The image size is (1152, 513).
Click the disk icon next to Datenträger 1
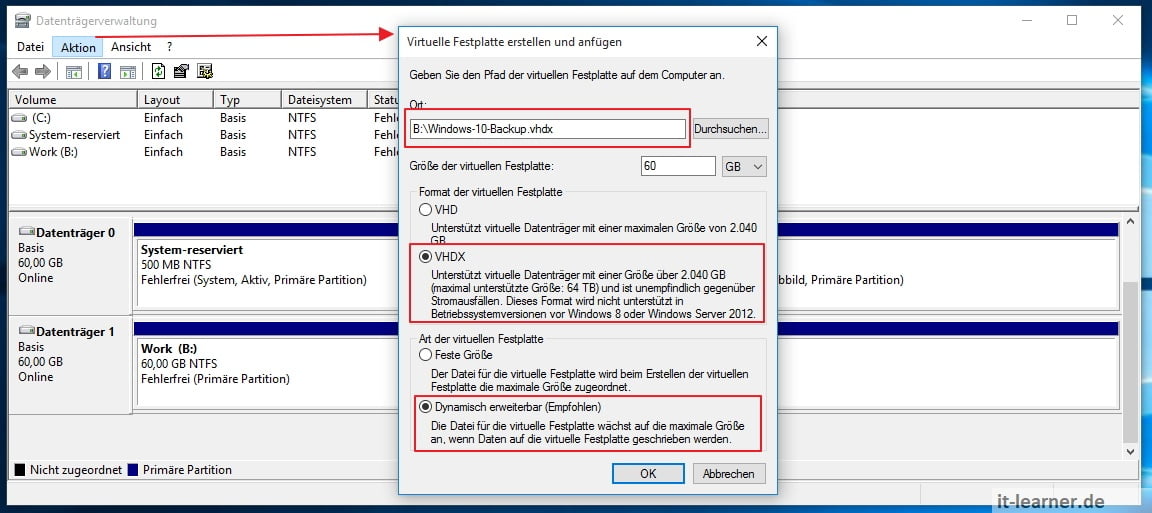(27, 331)
